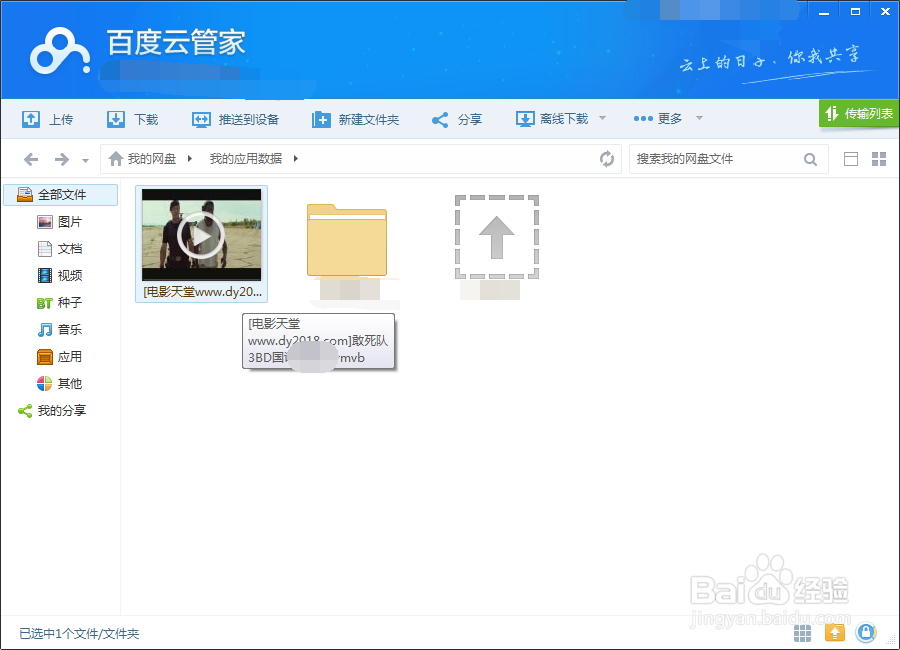
Task: Switch to list view mode
Action: tap(851, 158)
